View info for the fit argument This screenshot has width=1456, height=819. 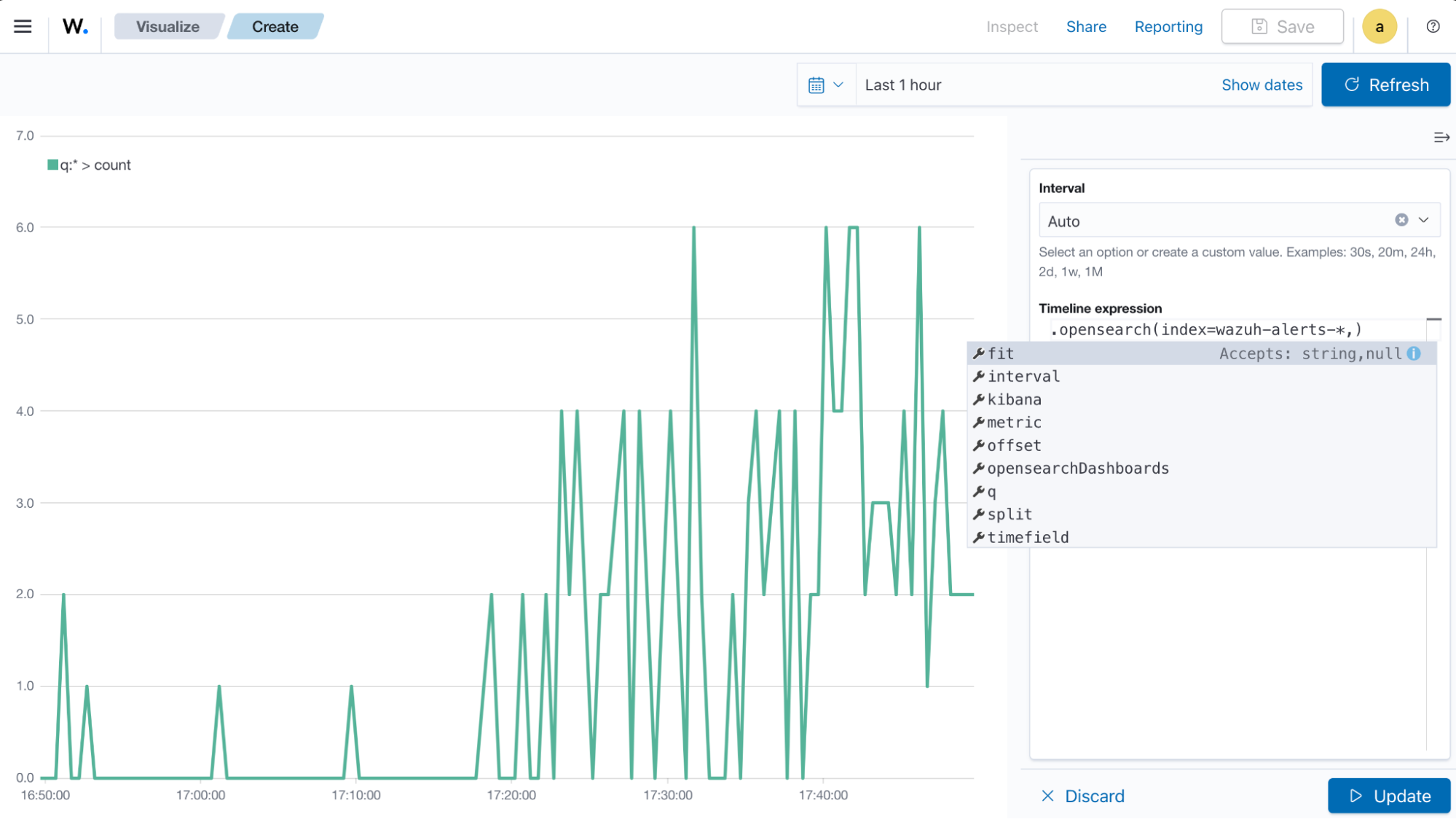click(x=1414, y=353)
